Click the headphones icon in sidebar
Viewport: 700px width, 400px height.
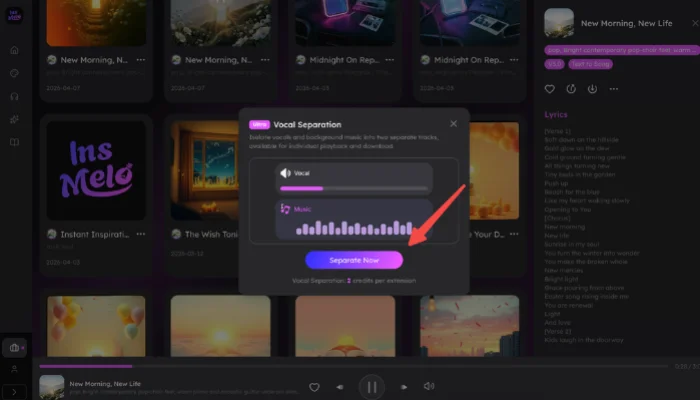click(14, 97)
